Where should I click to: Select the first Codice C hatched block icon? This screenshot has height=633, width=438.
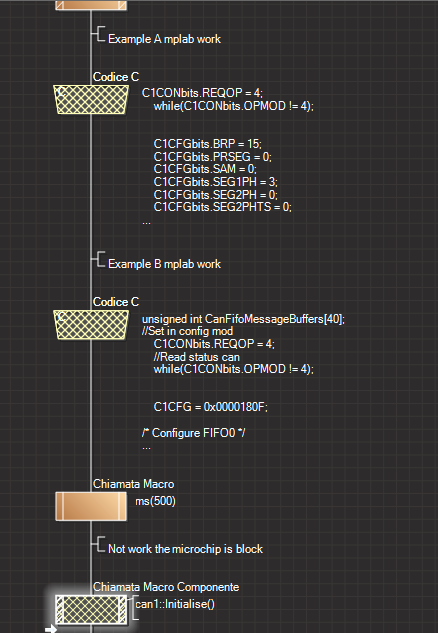click(x=91, y=100)
